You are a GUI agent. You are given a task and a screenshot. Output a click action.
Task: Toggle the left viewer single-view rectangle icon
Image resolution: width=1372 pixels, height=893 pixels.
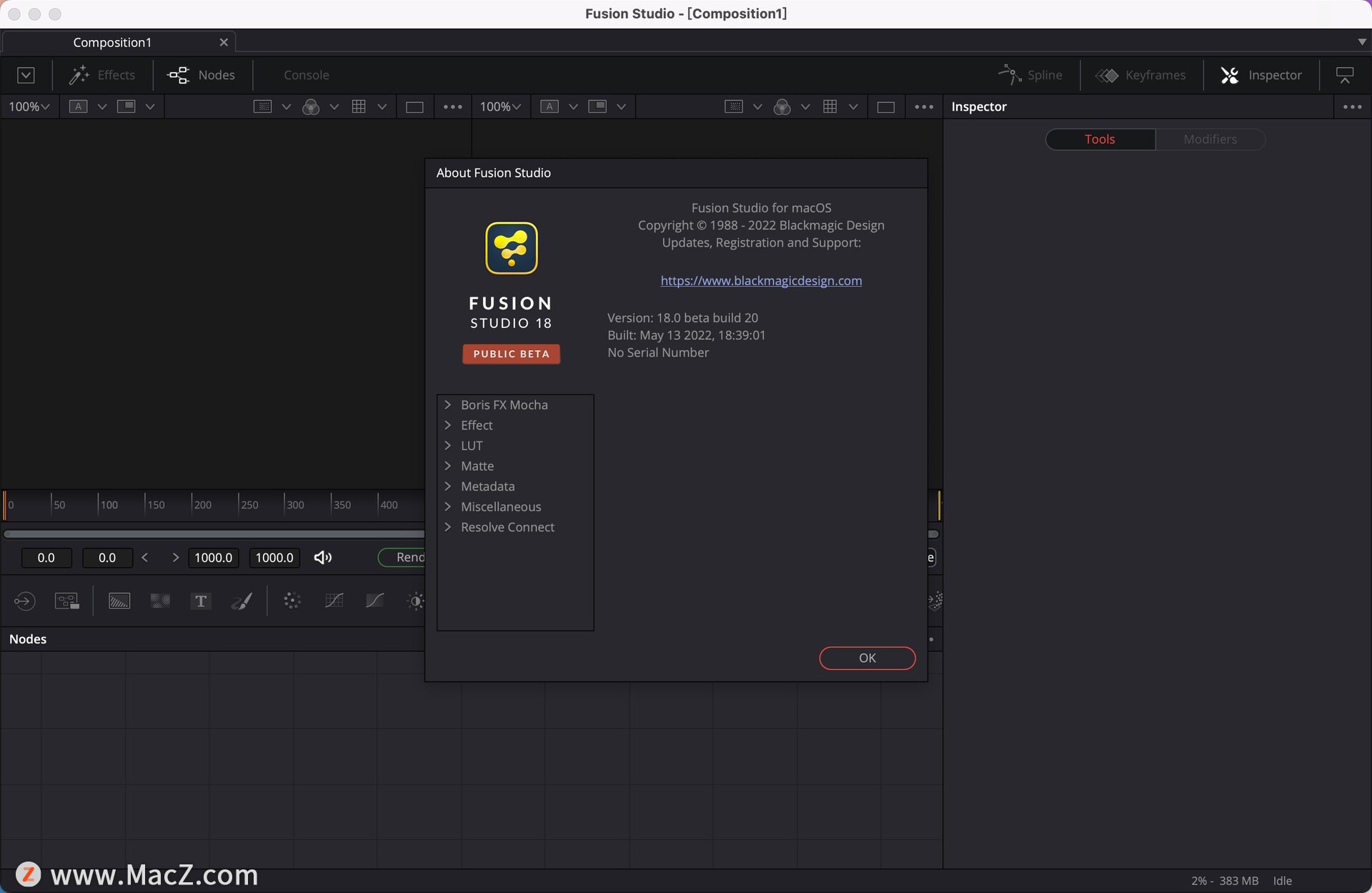click(x=414, y=107)
